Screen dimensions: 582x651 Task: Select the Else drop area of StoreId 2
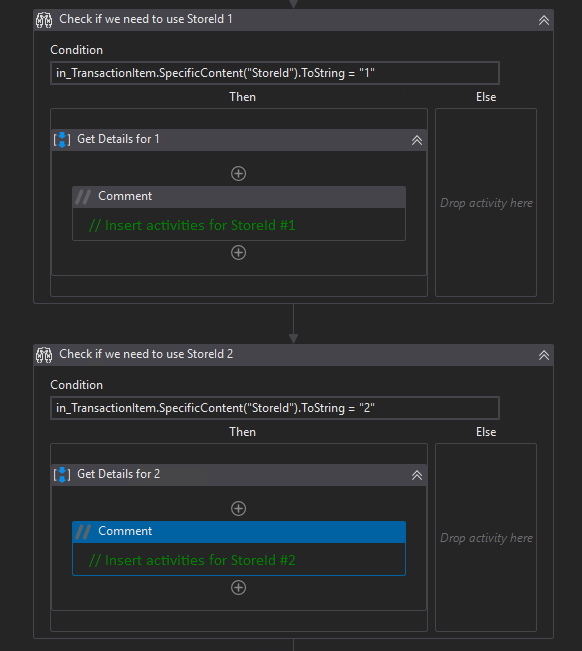(x=486, y=538)
